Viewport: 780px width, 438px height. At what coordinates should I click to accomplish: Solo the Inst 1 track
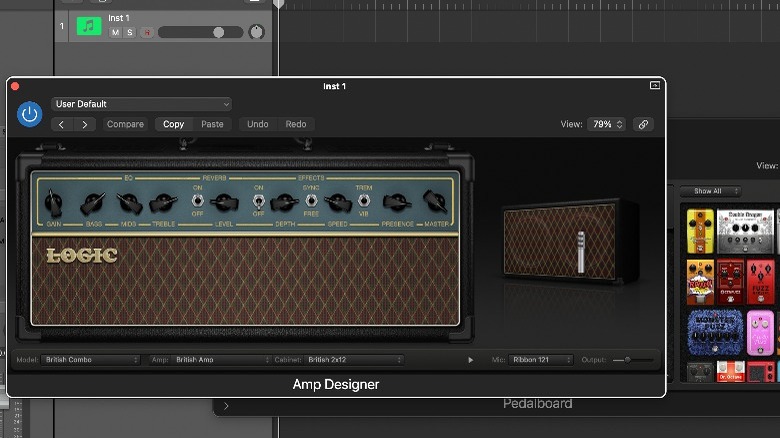(129, 33)
